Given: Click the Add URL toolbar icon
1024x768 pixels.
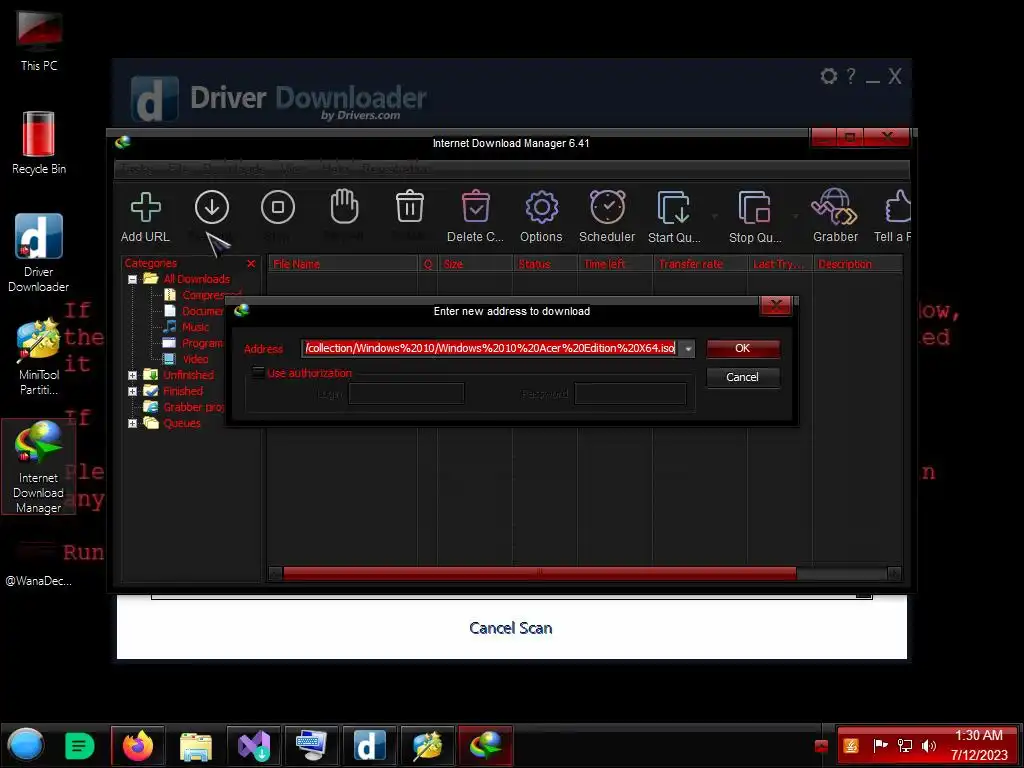Looking at the screenshot, I should (x=145, y=208).
